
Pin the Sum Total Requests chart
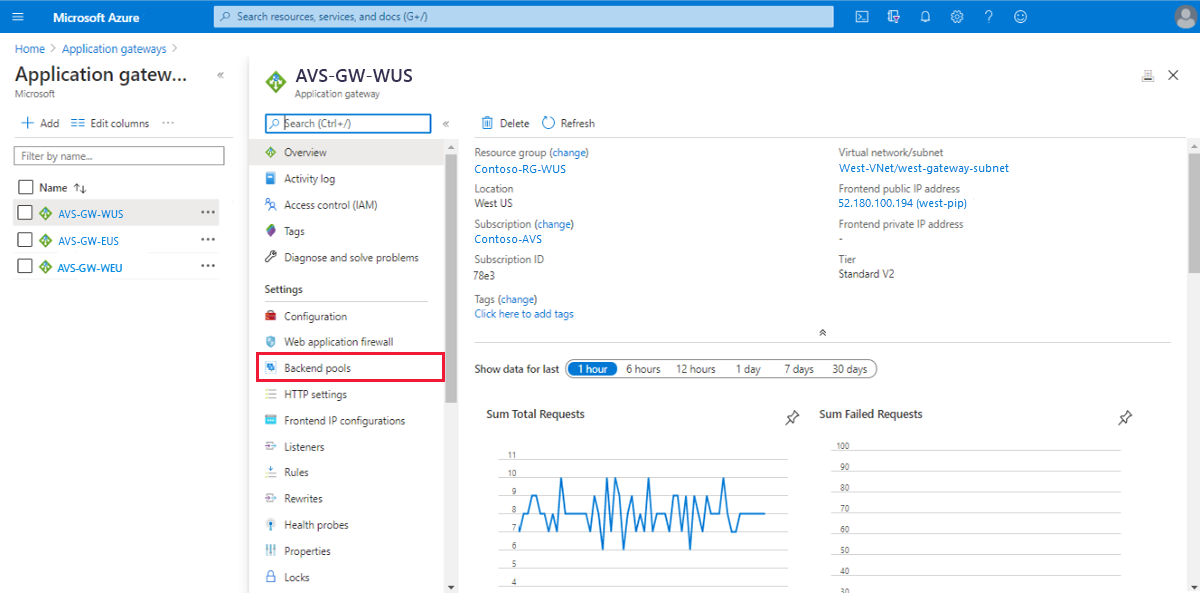[793, 418]
